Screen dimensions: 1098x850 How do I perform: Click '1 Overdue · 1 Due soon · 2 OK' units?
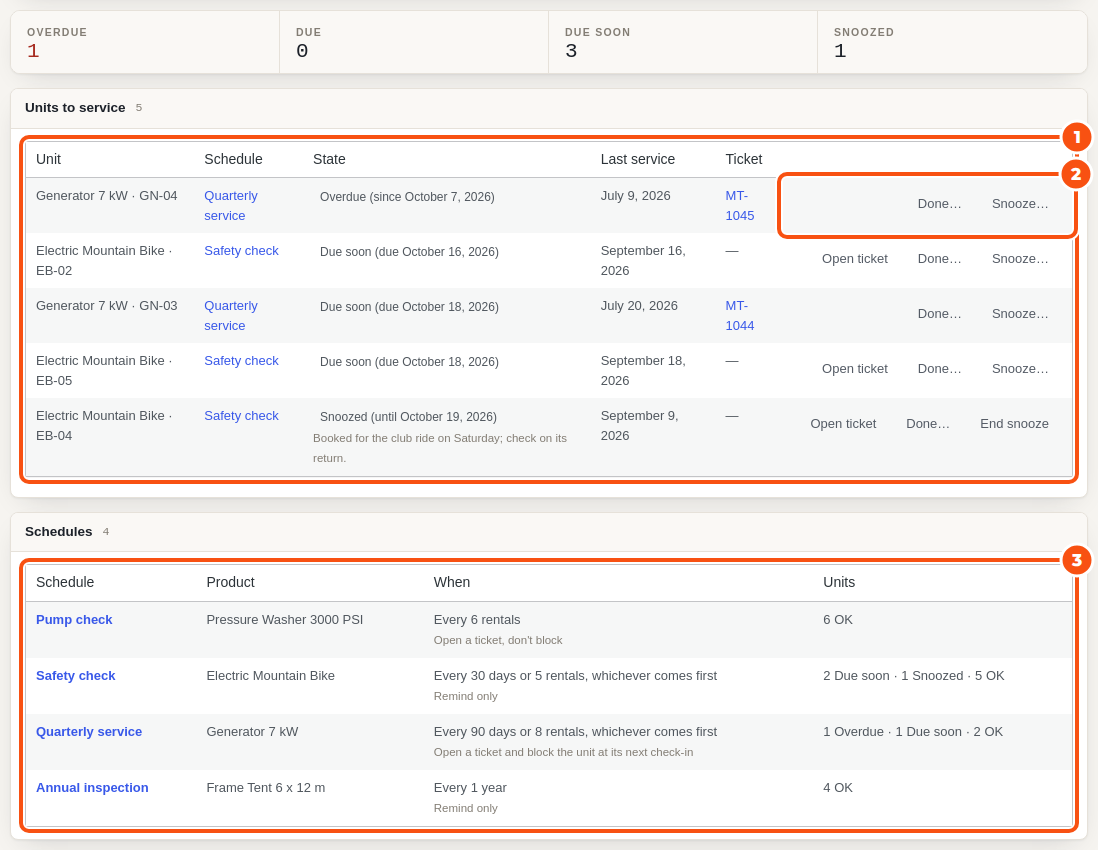(x=912, y=732)
